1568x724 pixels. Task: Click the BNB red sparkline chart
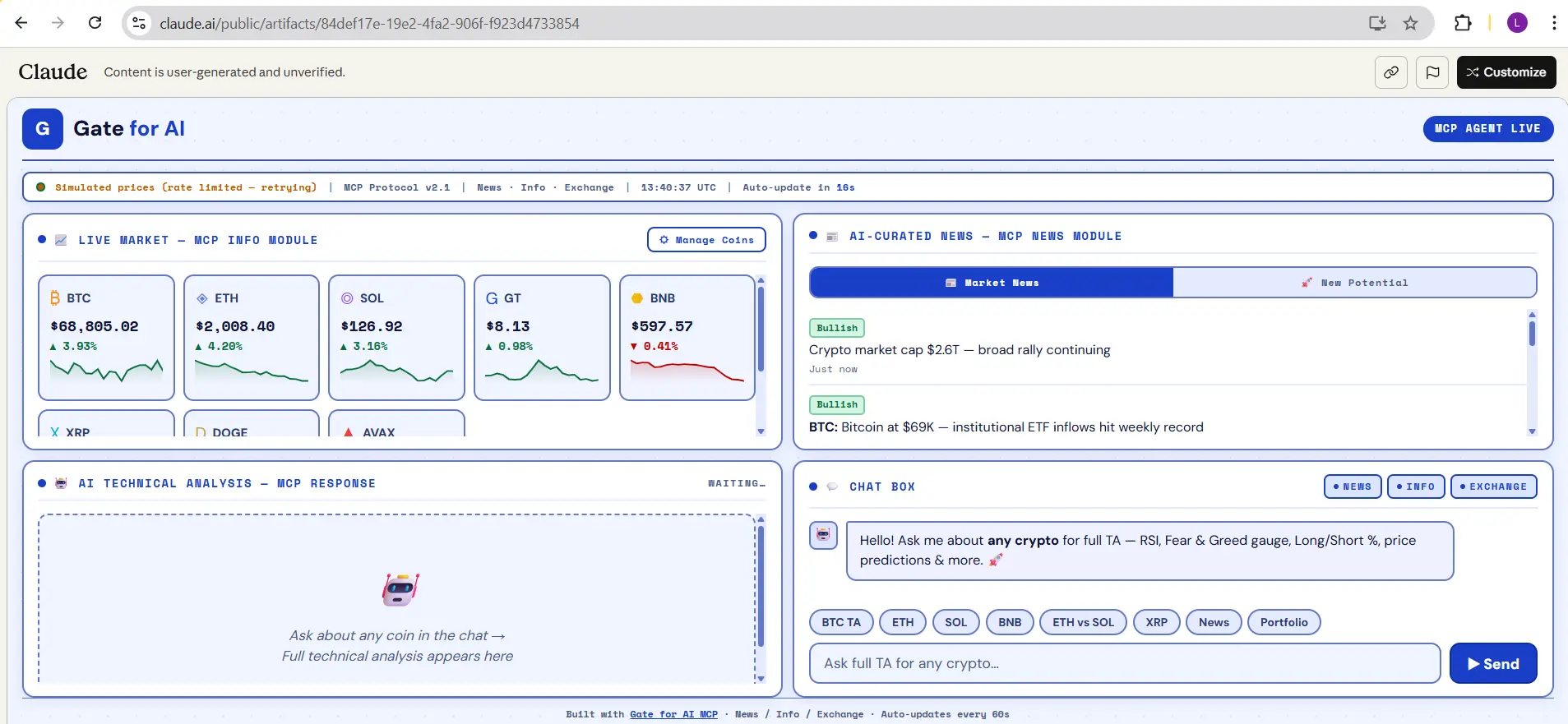[687, 371]
